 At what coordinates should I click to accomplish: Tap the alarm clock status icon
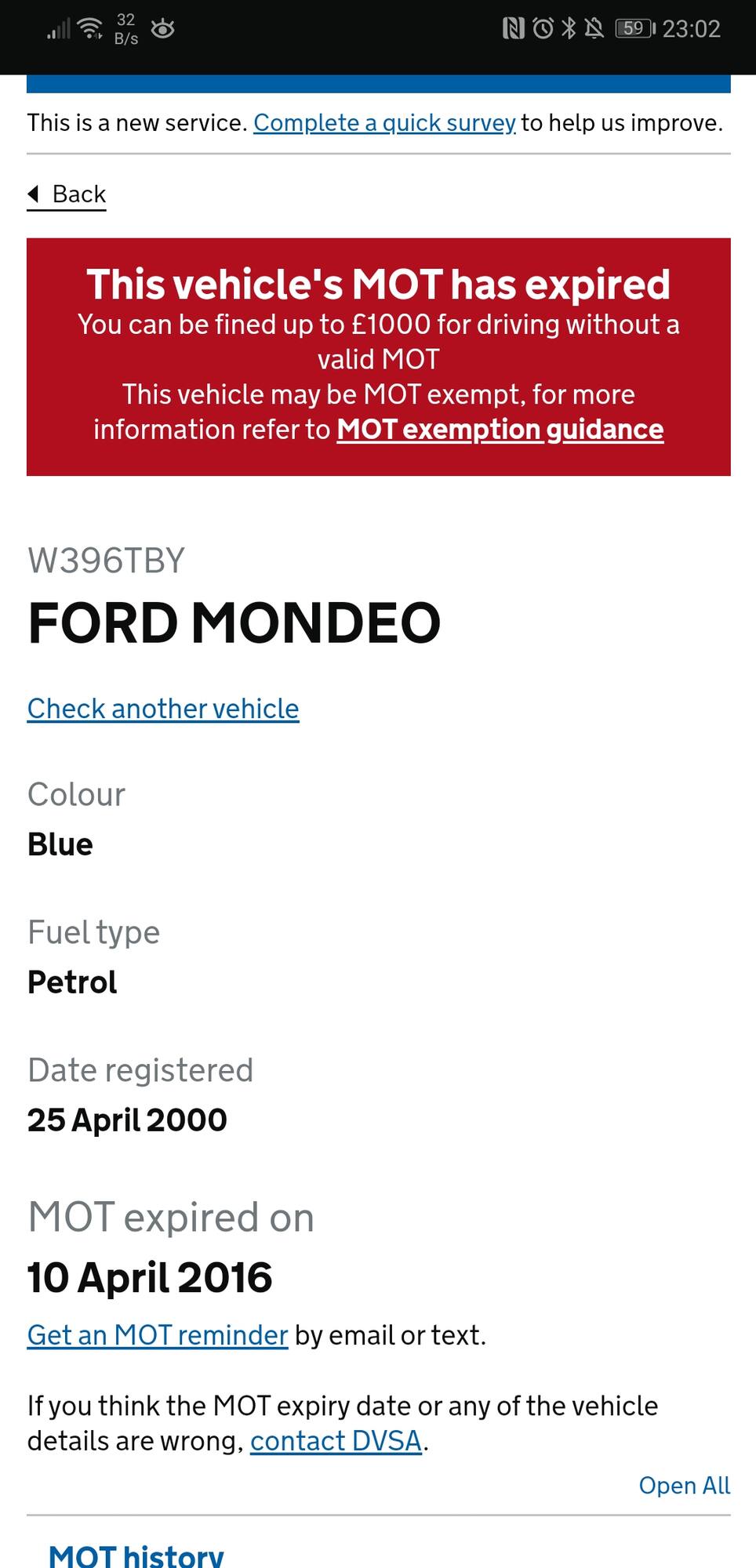[x=543, y=29]
